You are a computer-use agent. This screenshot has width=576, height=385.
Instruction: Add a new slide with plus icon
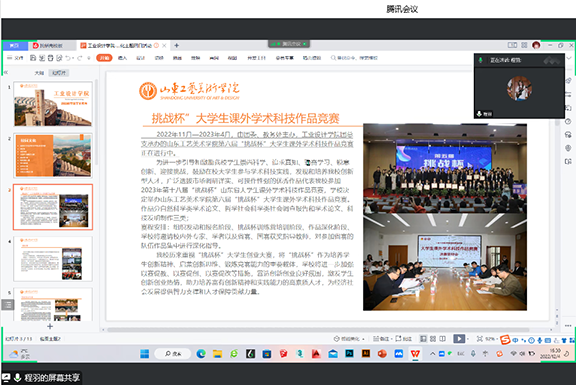click(x=50, y=326)
